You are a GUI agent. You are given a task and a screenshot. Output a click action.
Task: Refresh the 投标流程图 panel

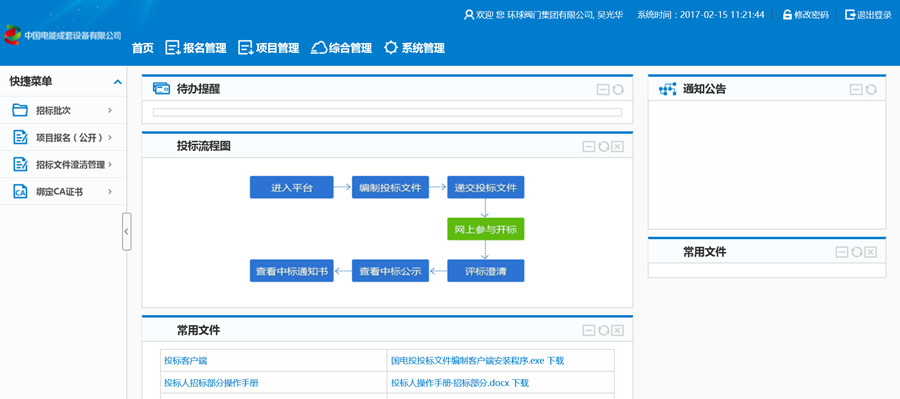[x=603, y=146]
